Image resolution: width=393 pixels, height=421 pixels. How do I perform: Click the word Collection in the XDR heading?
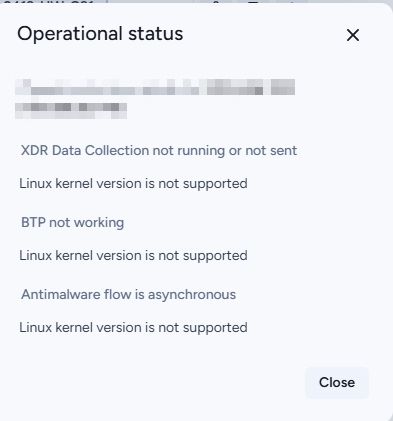tap(117, 151)
